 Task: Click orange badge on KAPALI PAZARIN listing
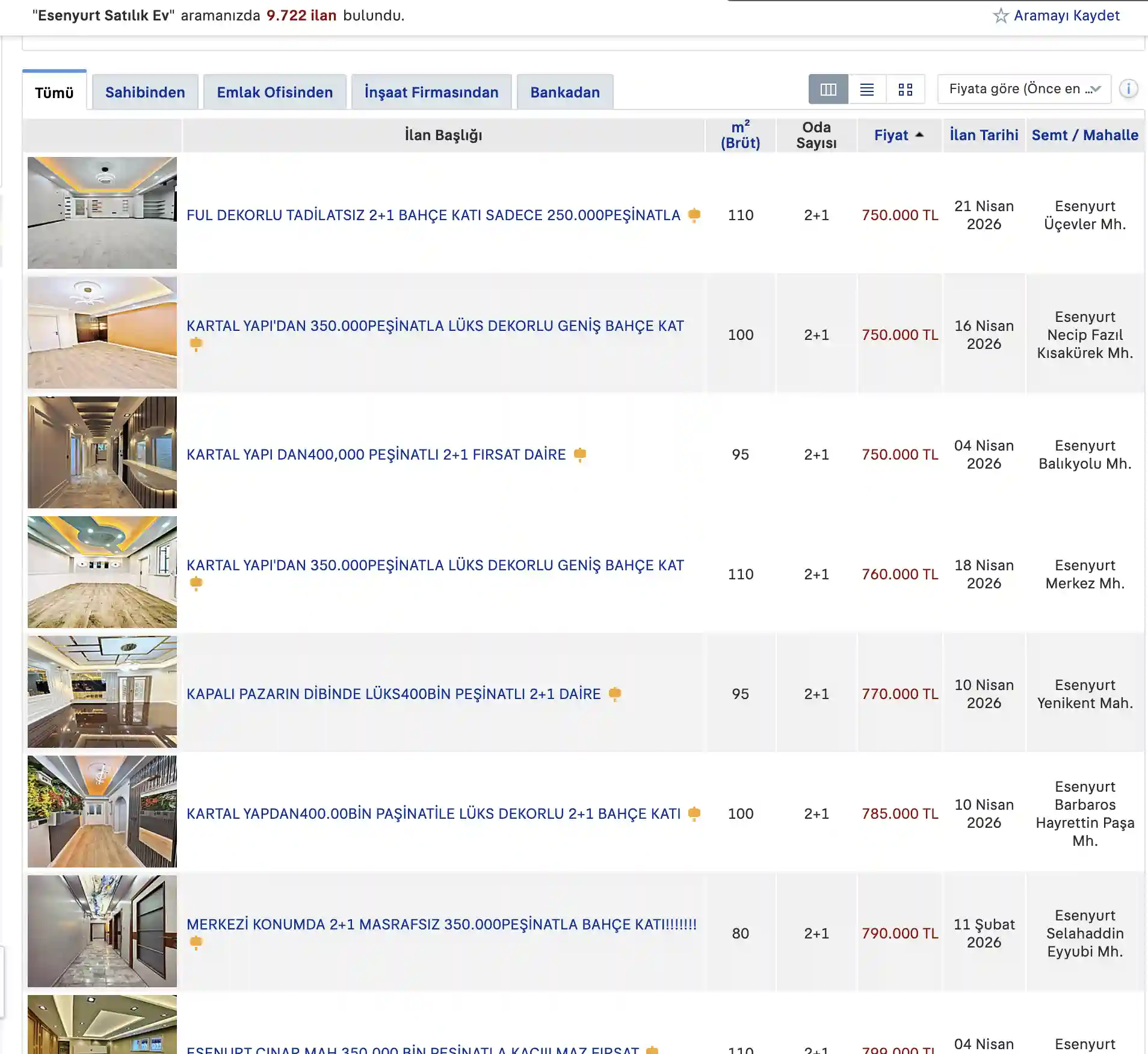pos(614,694)
